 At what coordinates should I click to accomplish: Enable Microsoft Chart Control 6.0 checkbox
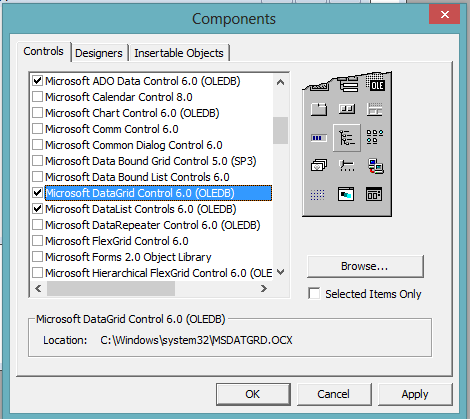(37, 113)
